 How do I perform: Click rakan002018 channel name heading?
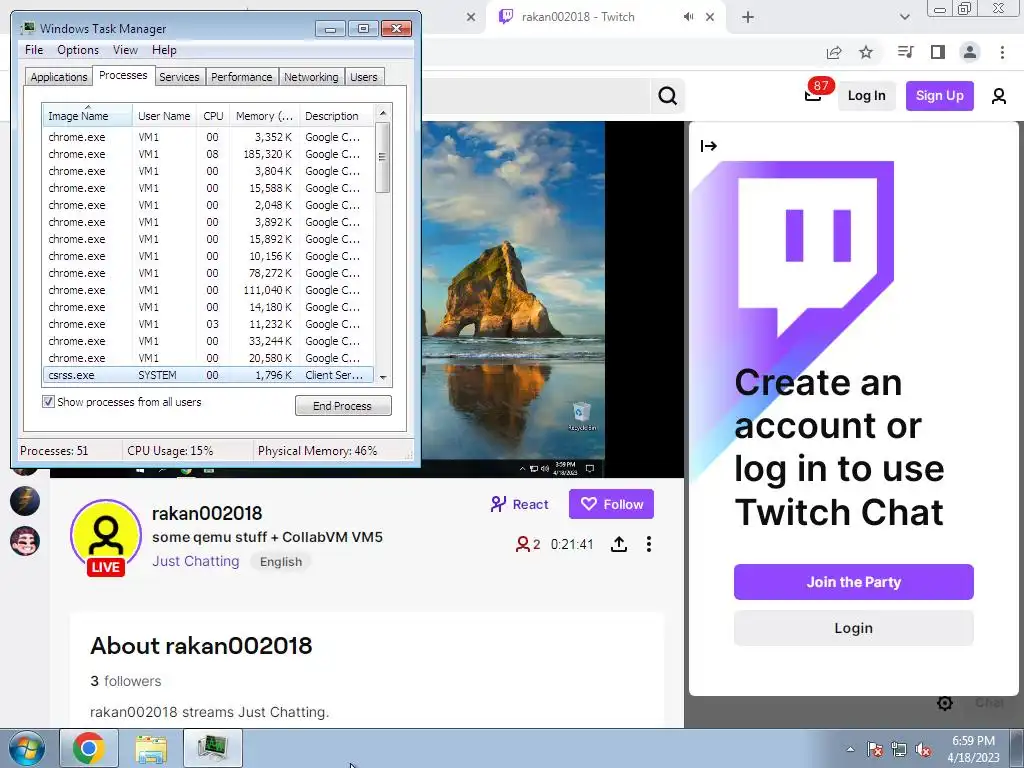click(207, 513)
